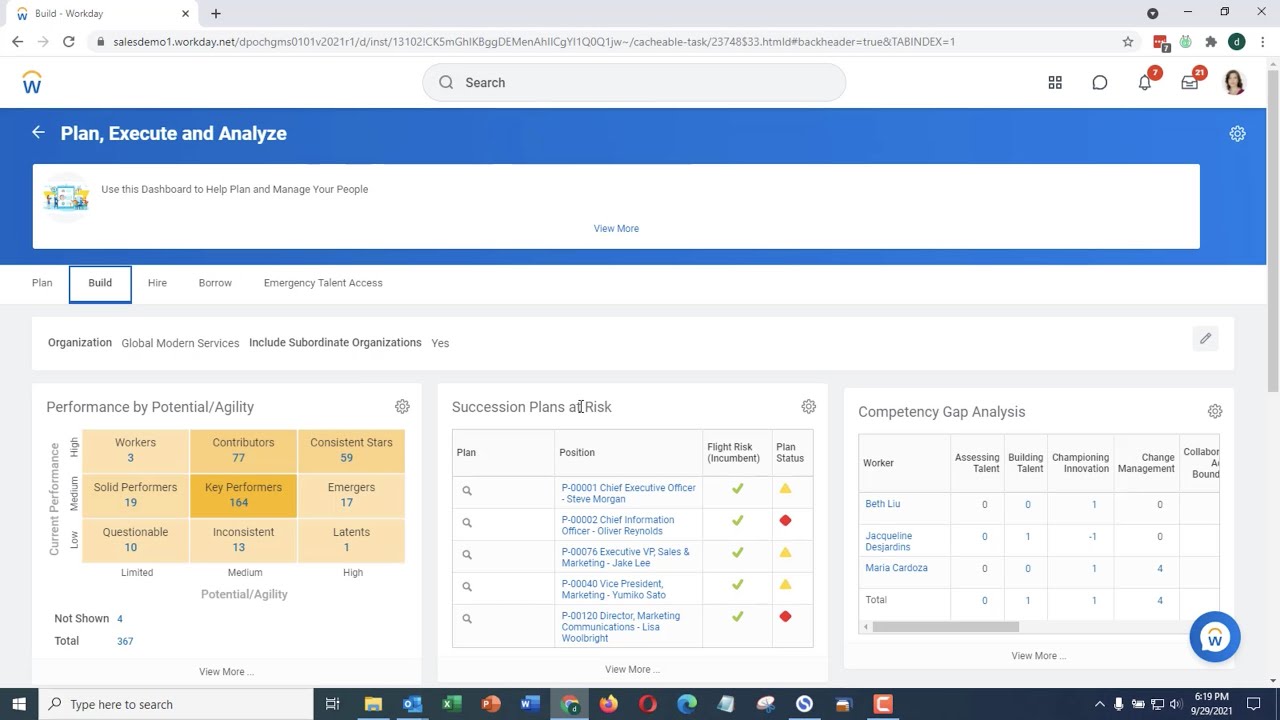Click the Workday search field
The height and width of the screenshot is (720, 1280).
(634, 83)
